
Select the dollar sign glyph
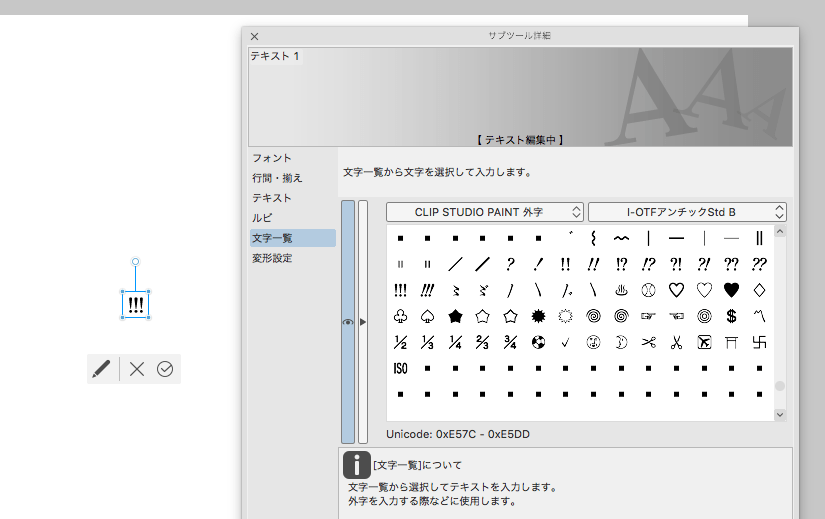pos(731,316)
